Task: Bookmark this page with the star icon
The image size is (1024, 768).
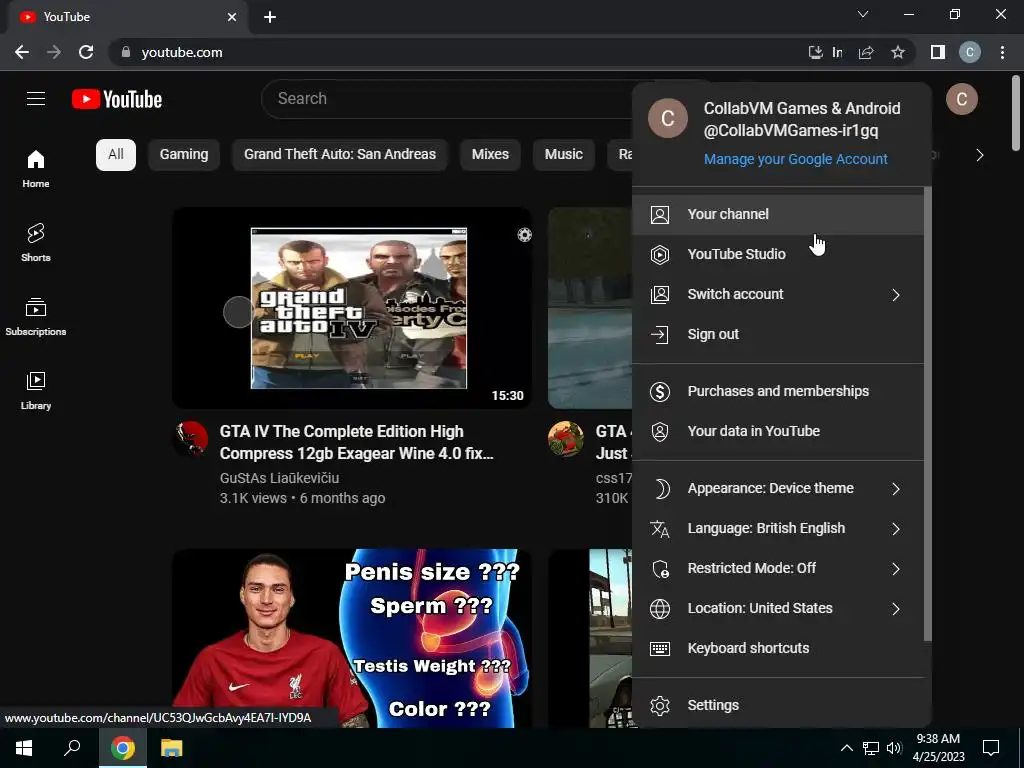Action: [898, 52]
